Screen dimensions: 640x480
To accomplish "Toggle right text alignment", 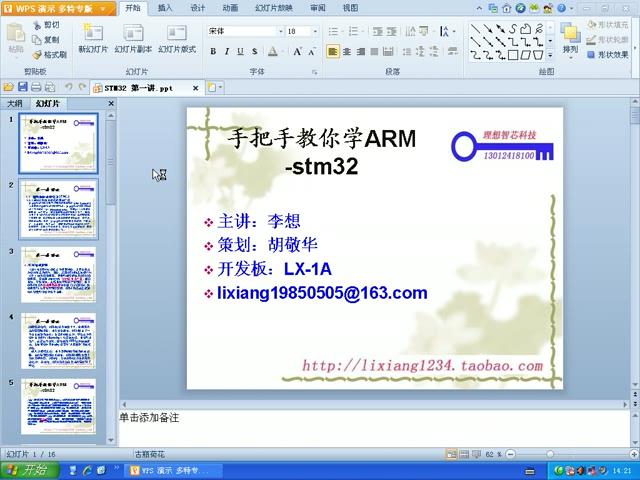I will click(361, 51).
